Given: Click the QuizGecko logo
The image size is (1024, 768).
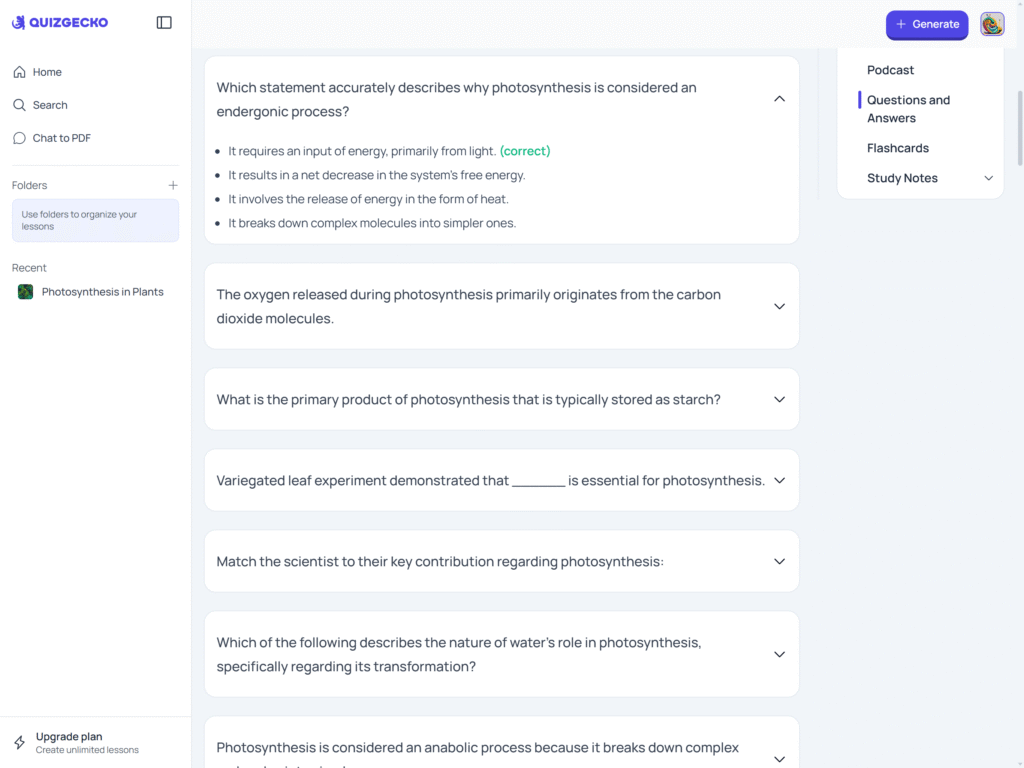Looking at the screenshot, I should (60, 22).
